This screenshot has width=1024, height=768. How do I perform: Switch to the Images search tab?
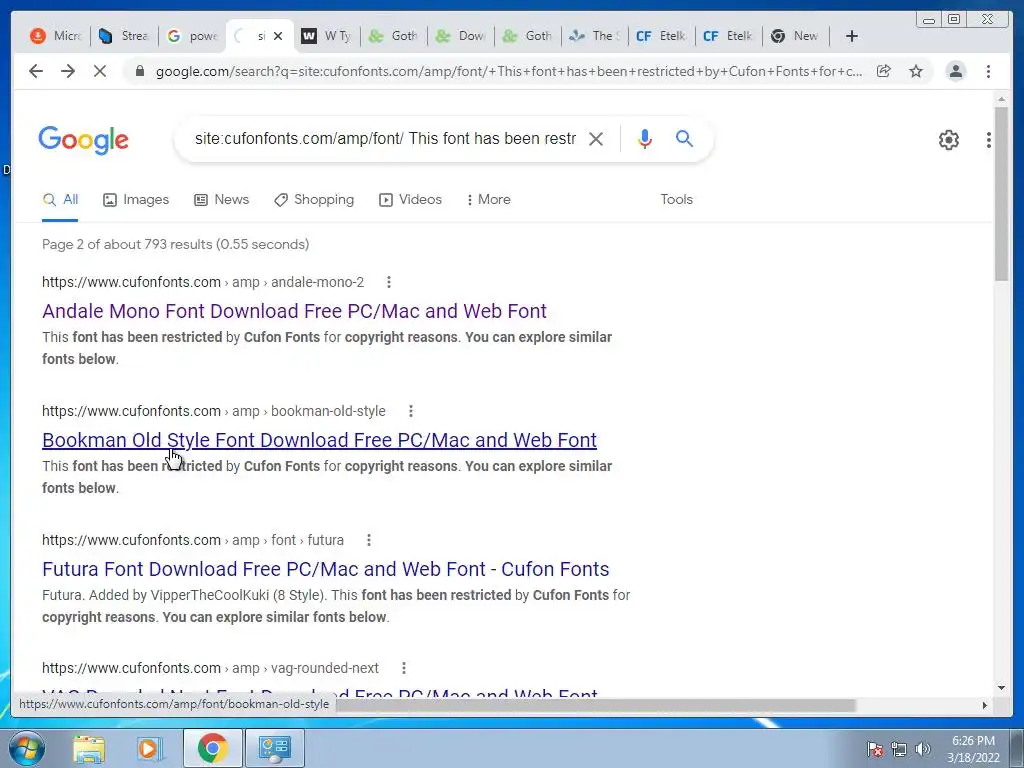point(136,200)
